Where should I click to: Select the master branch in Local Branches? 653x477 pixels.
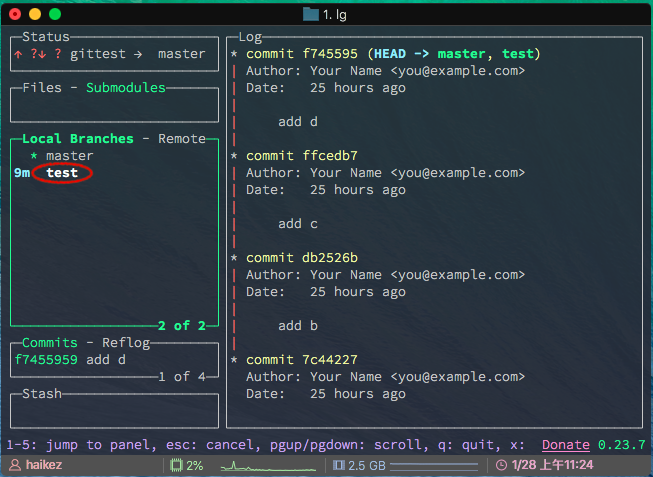pos(70,156)
